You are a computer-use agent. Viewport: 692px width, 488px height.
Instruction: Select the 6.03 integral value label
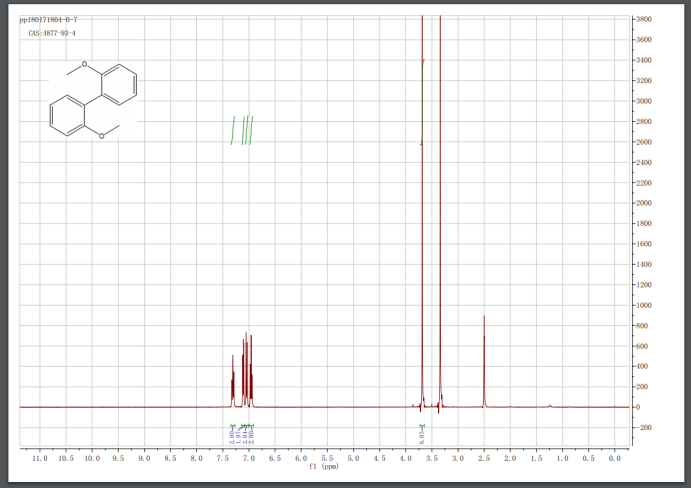click(421, 435)
